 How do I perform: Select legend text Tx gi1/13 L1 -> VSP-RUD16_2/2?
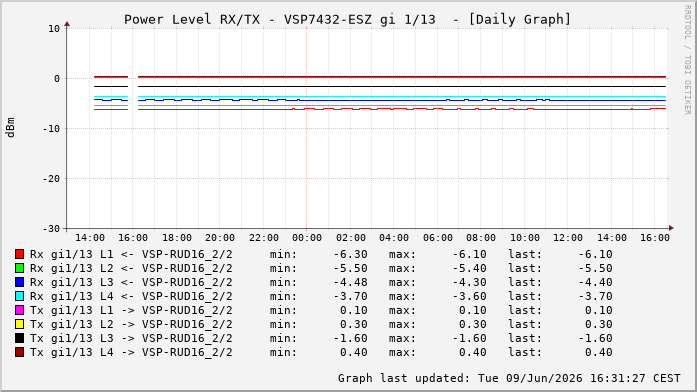(131, 311)
